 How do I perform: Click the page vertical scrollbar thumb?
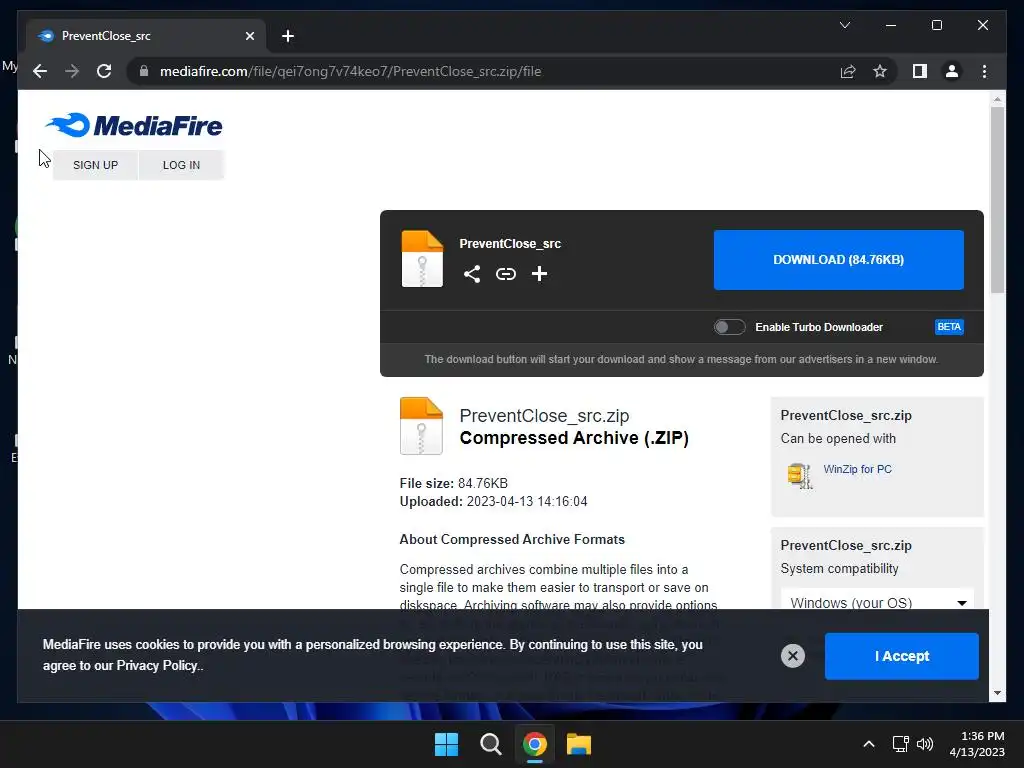[x=997, y=200]
